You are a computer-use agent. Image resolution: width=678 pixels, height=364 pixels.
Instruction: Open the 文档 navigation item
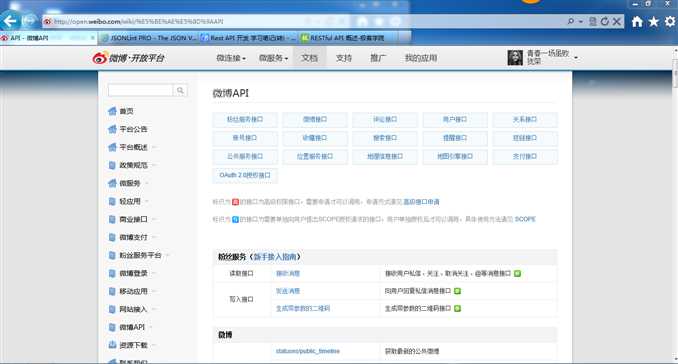click(309, 58)
